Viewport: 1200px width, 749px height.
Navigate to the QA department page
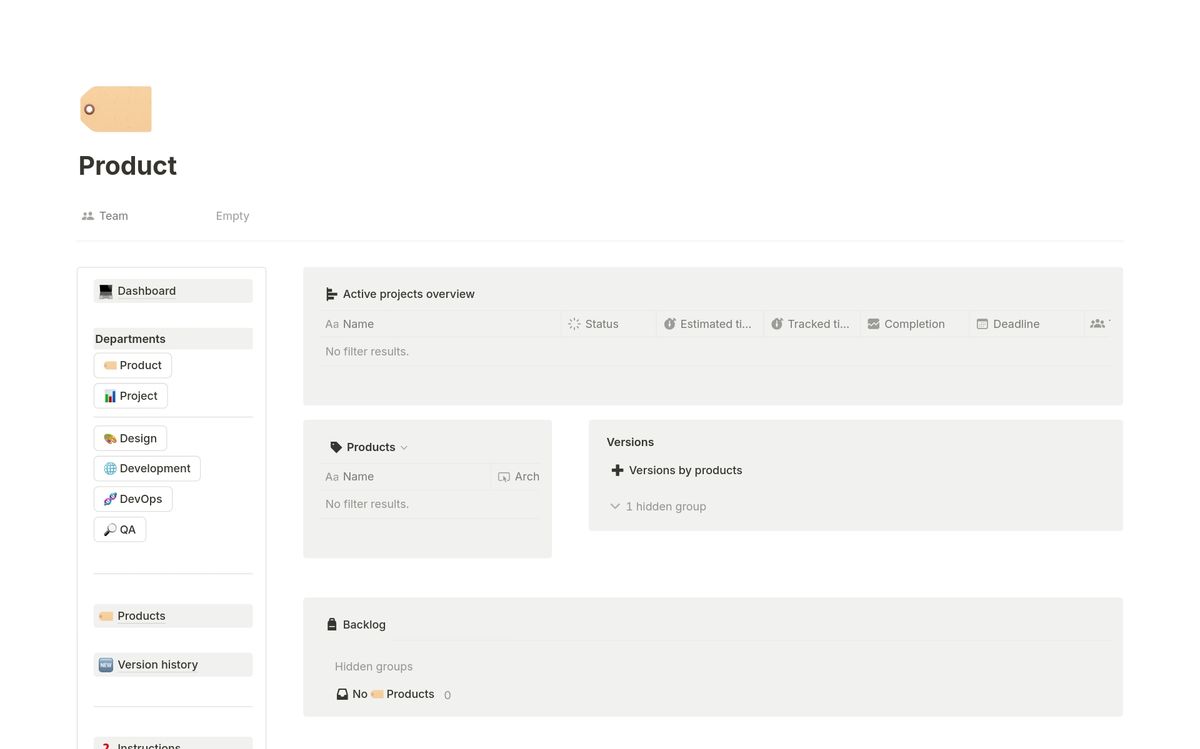pyautogui.click(x=120, y=529)
